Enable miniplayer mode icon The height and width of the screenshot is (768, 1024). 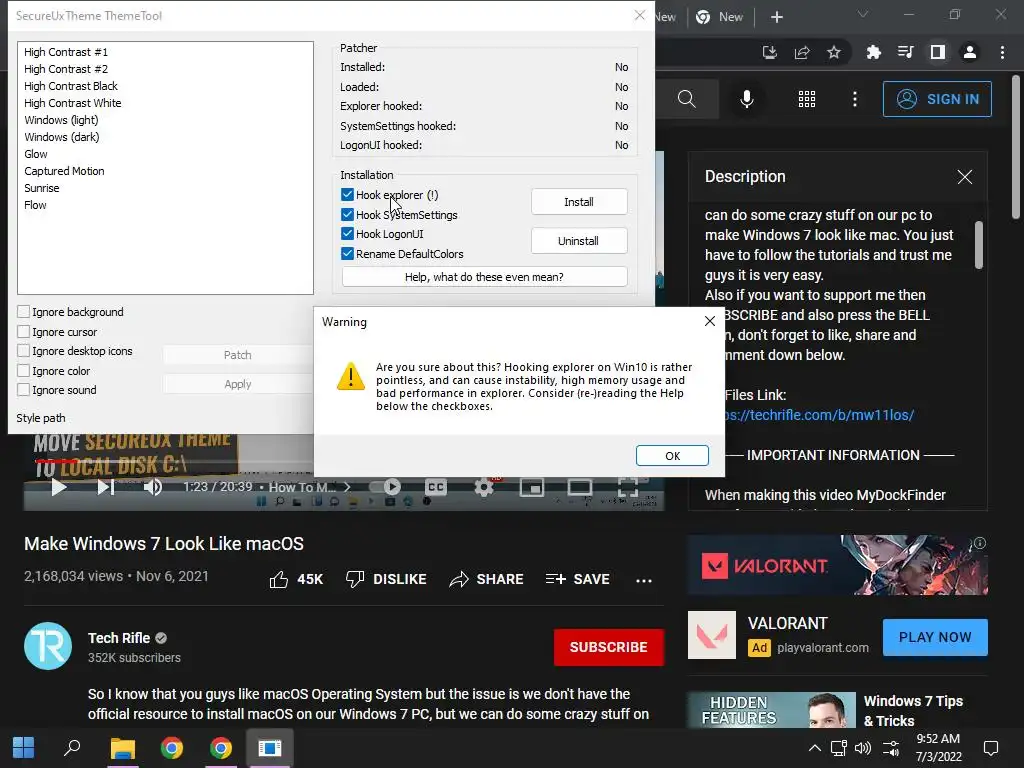click(532, 487)
